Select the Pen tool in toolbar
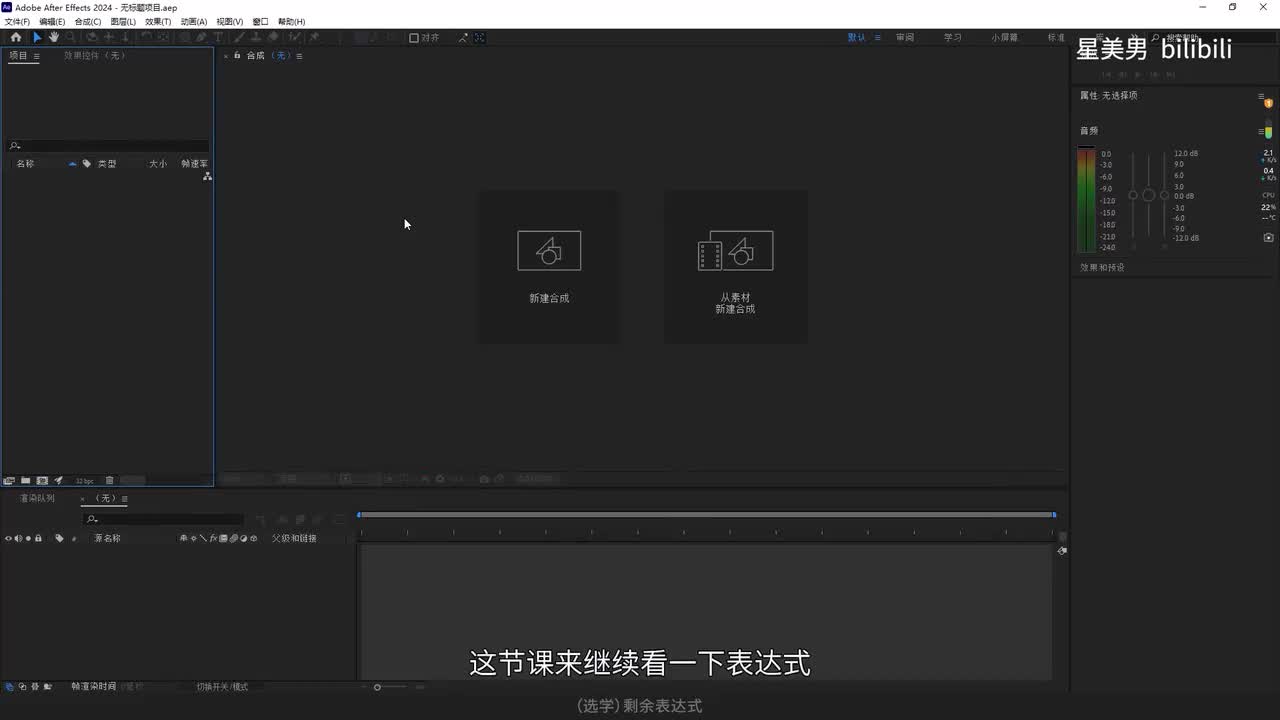1280x720 pixels. pyautogui.click(x=202, y=37)
